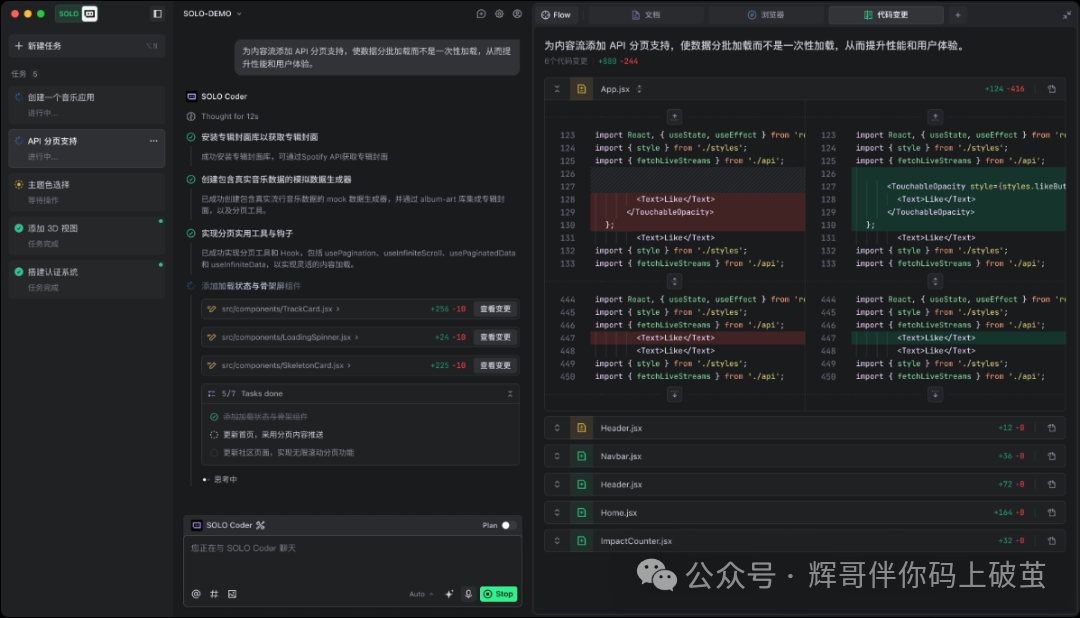1080x618 pixels.
Task: Click the # tag icon in the chat toolbar
Action: point(214,593)
